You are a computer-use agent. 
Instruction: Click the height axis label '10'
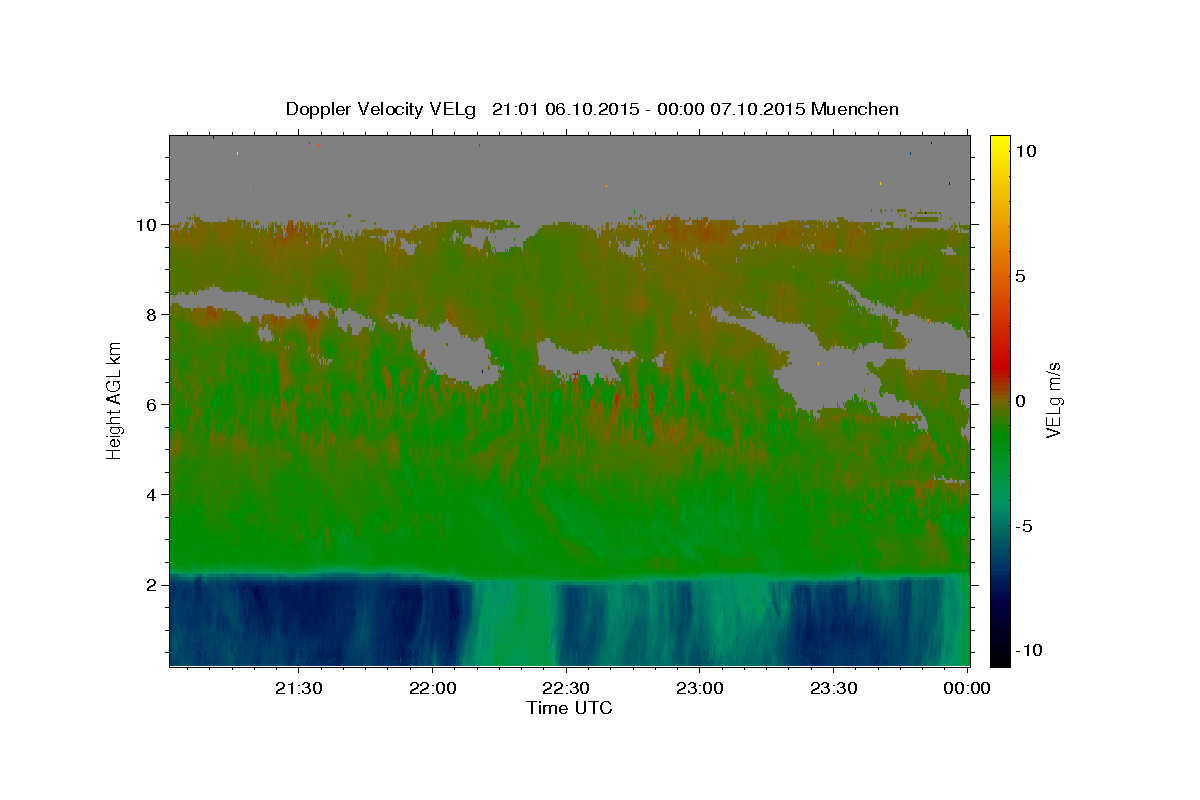[147, 225]
